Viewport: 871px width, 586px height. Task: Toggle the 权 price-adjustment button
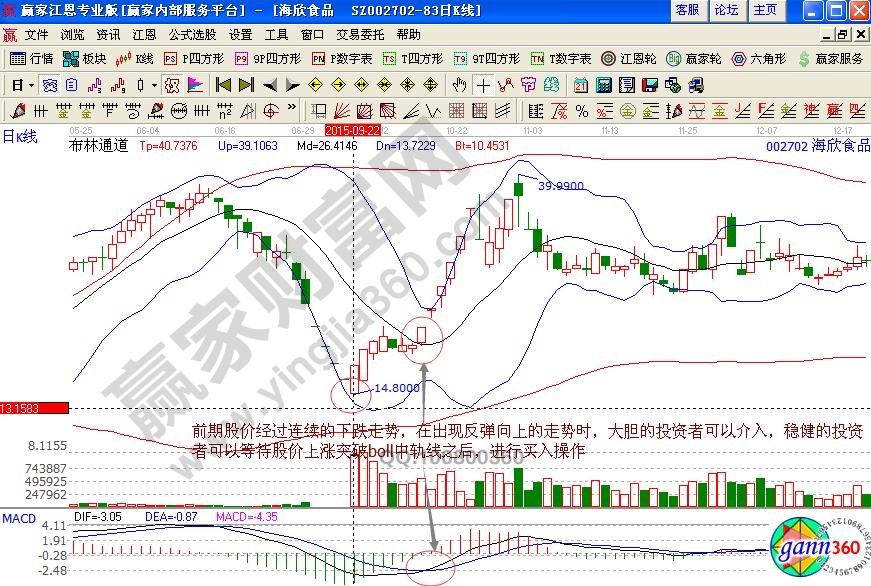click(172, 85)
